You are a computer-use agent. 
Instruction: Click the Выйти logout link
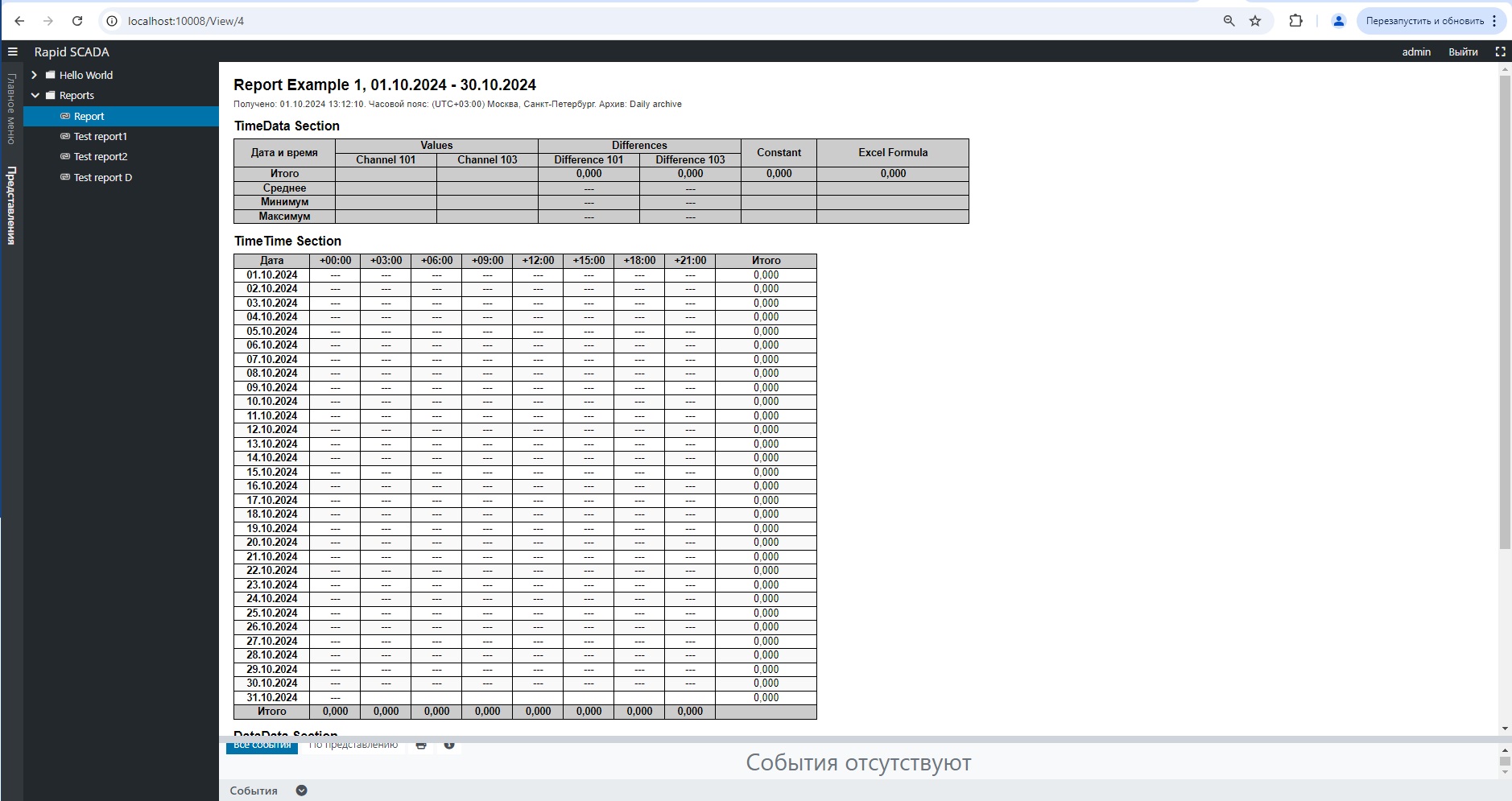pos(1463,52)
